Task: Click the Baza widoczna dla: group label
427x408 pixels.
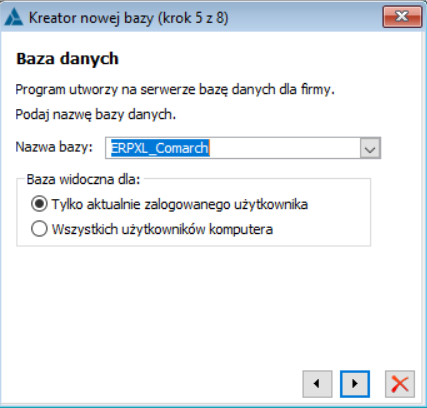Action: point(83,179)
